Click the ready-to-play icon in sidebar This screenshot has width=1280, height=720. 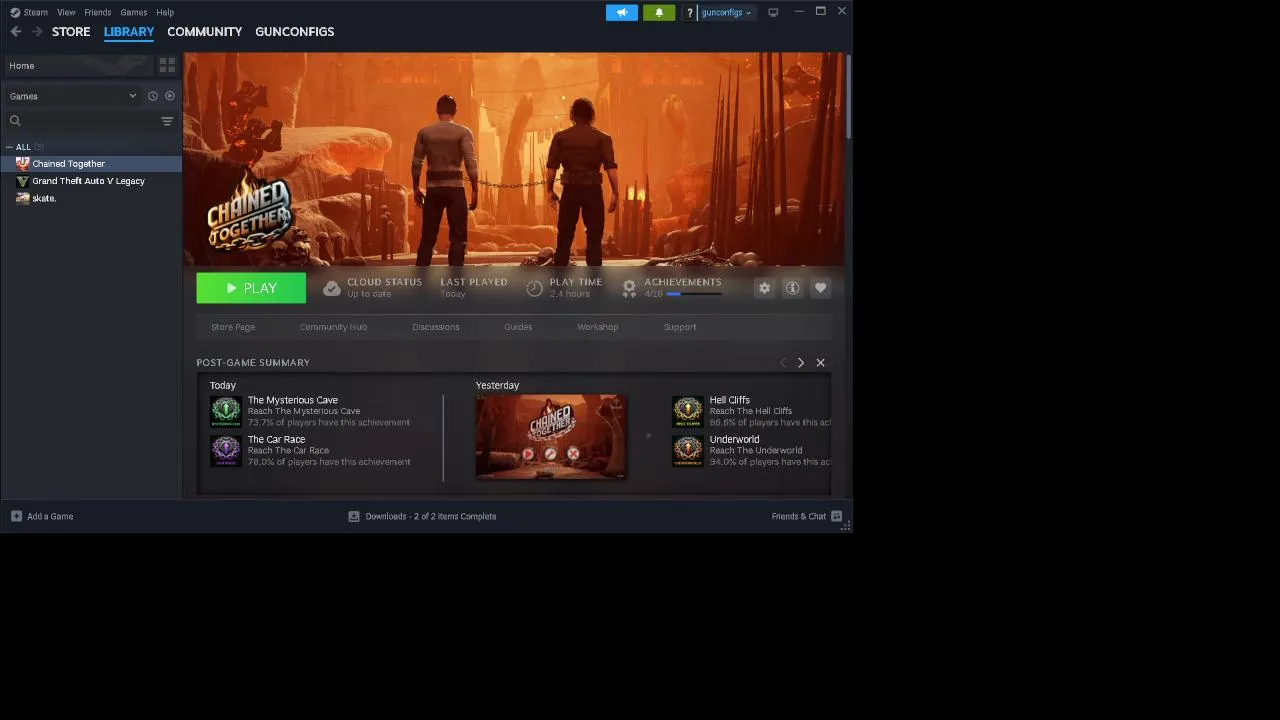(170, 96)
